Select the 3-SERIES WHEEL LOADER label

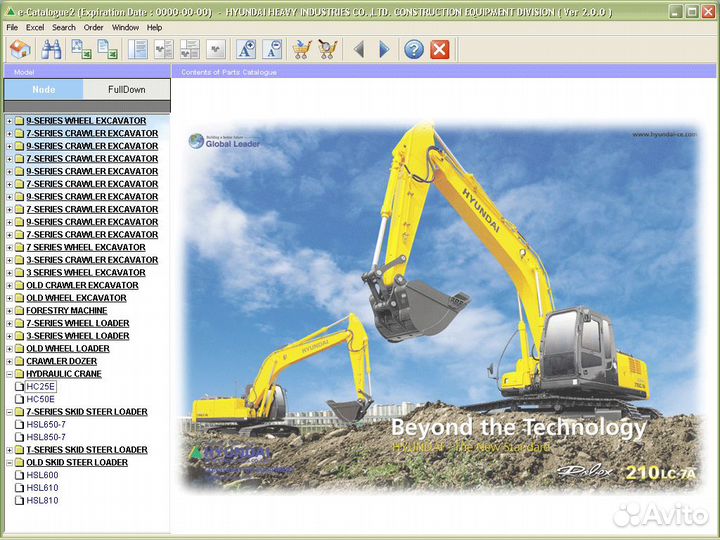(78, 336)
